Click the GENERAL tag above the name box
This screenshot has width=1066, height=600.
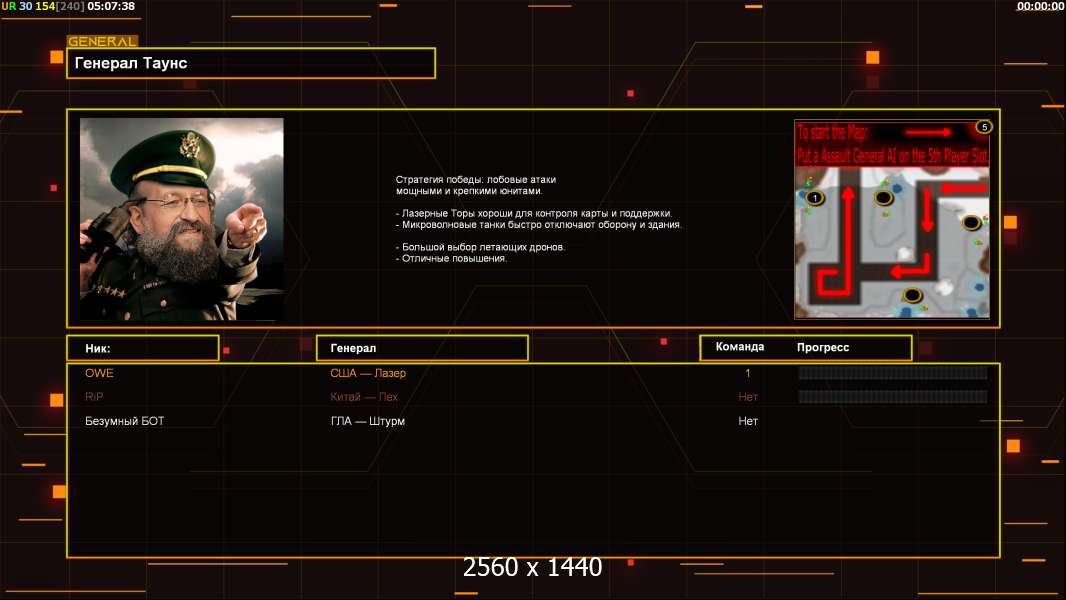click(103, 41)
